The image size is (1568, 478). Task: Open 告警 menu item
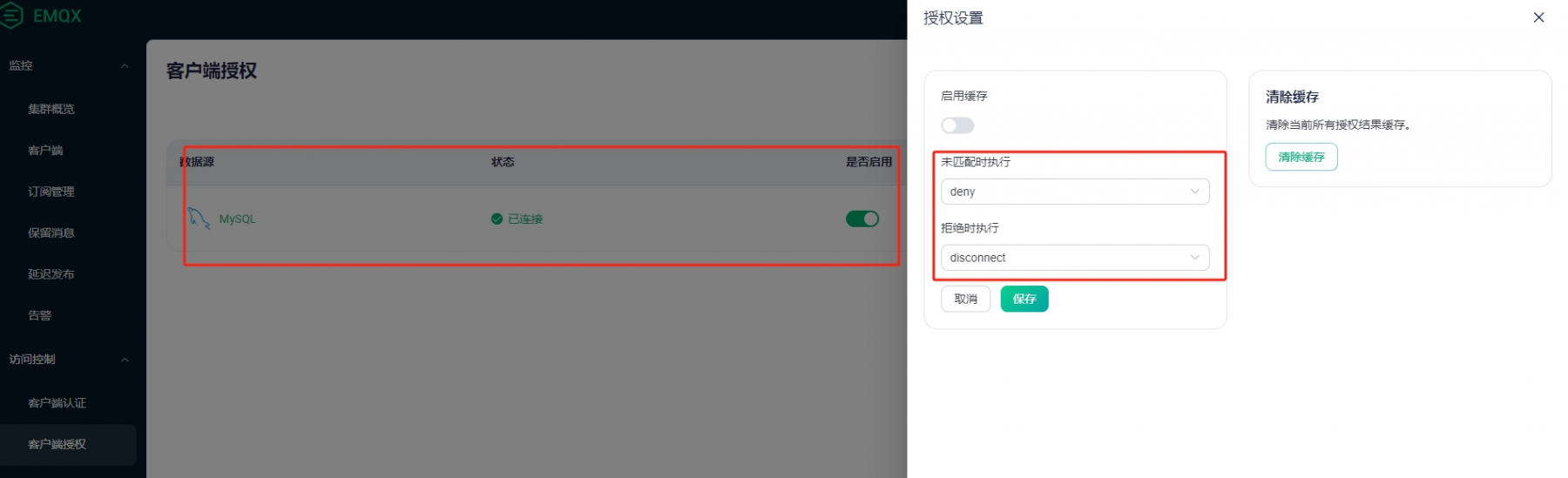(x=39, y=315)
